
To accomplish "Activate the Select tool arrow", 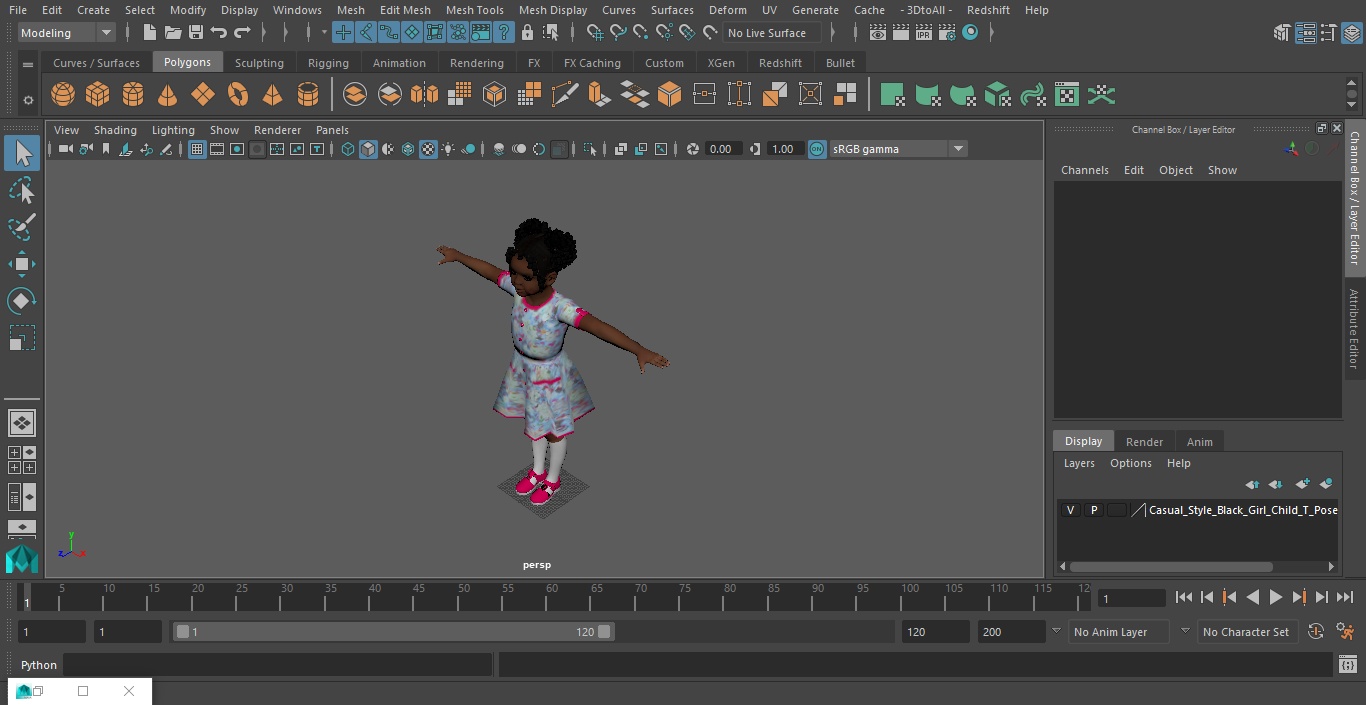I will click(x=22, y=153).
